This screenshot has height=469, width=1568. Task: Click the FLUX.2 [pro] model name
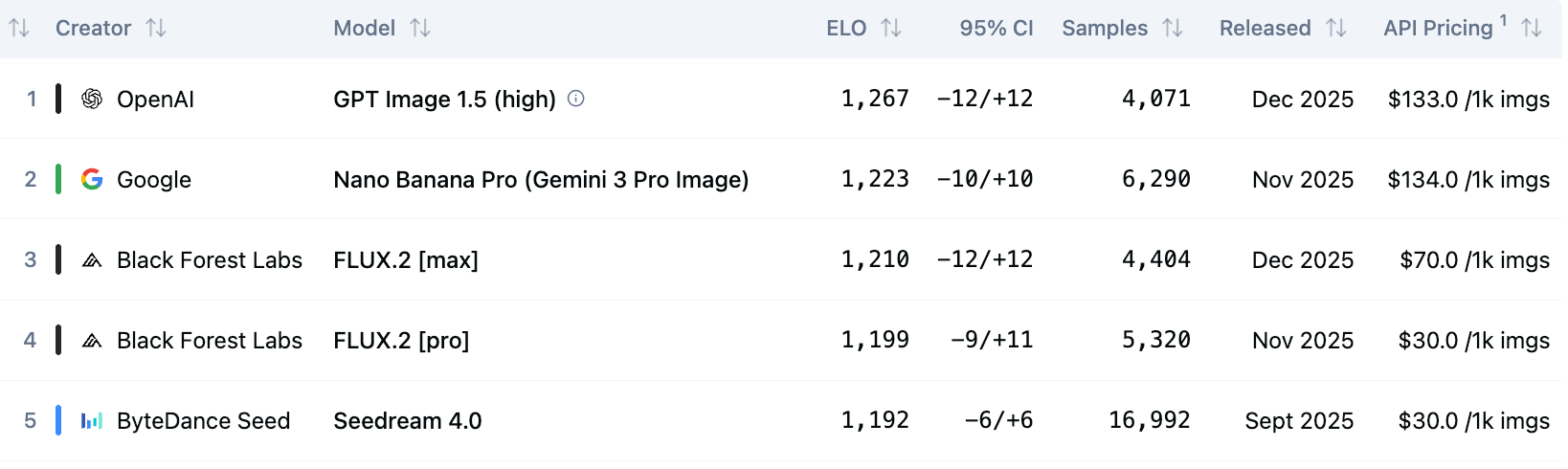tap(401, 340)
